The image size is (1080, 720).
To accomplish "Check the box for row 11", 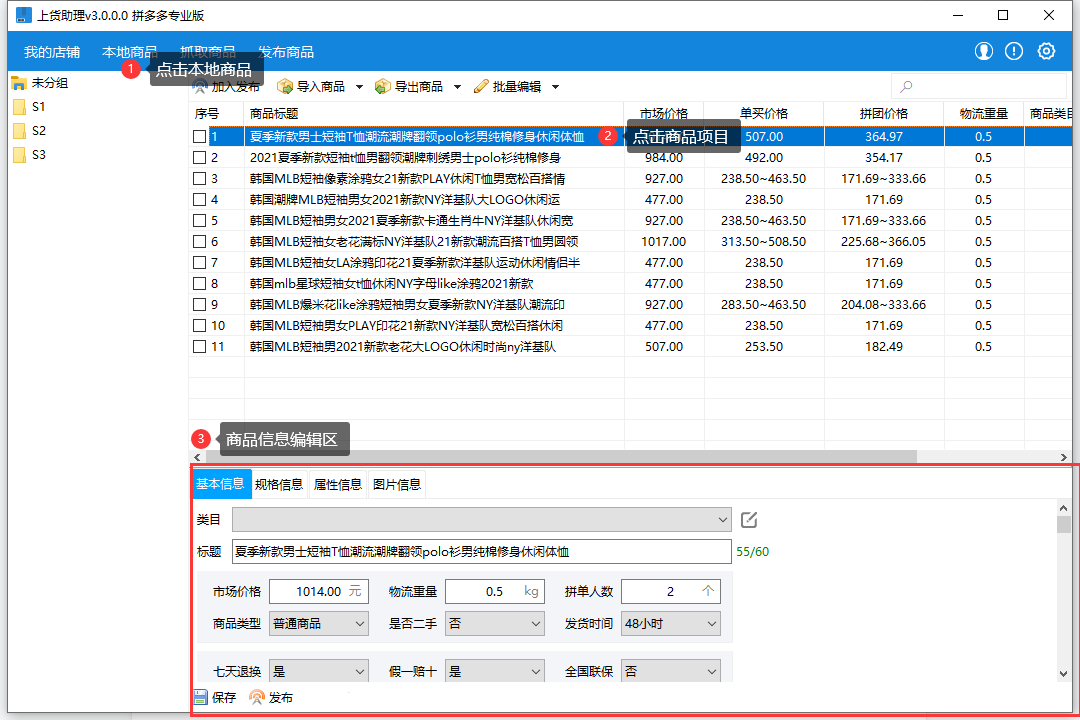I will coord(200,347).
